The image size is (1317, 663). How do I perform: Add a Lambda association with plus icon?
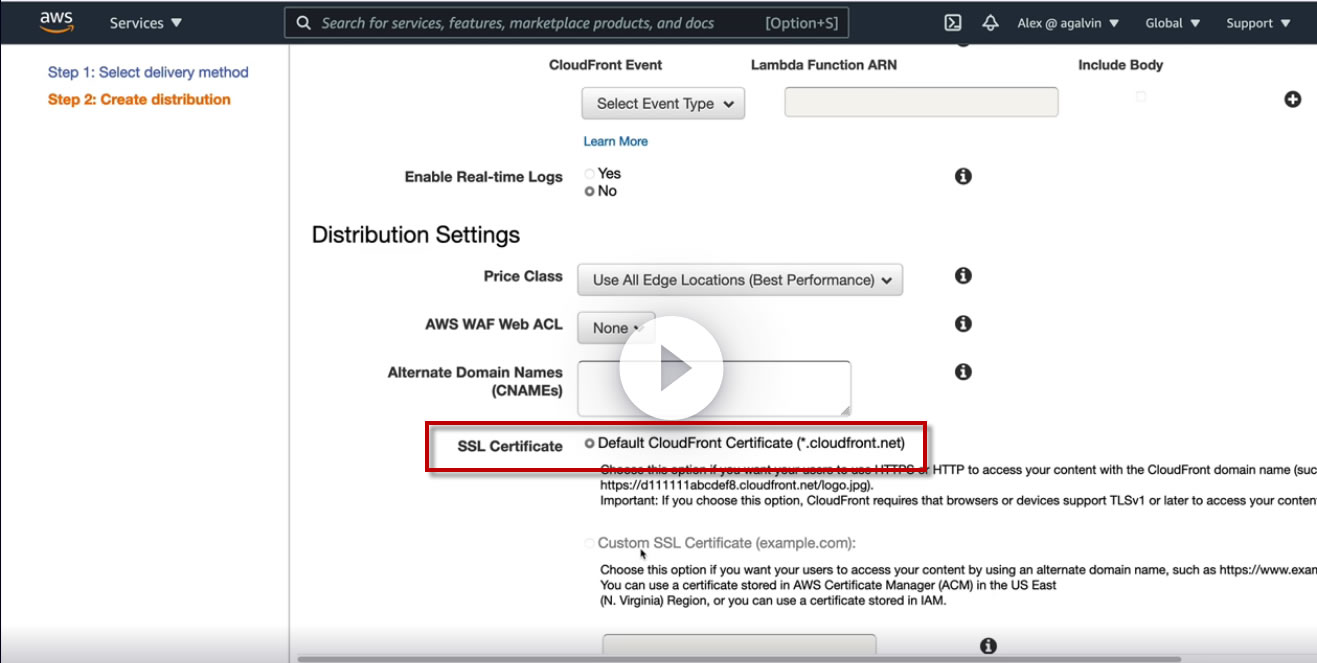[1293, 99]
